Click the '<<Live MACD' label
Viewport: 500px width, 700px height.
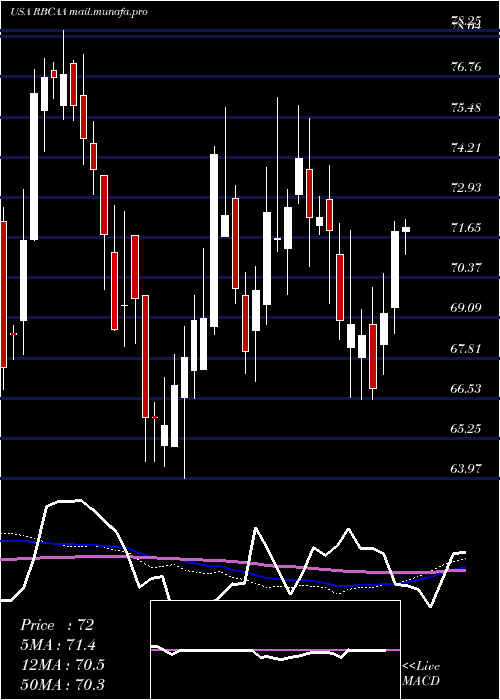click(x=421, y=674)
